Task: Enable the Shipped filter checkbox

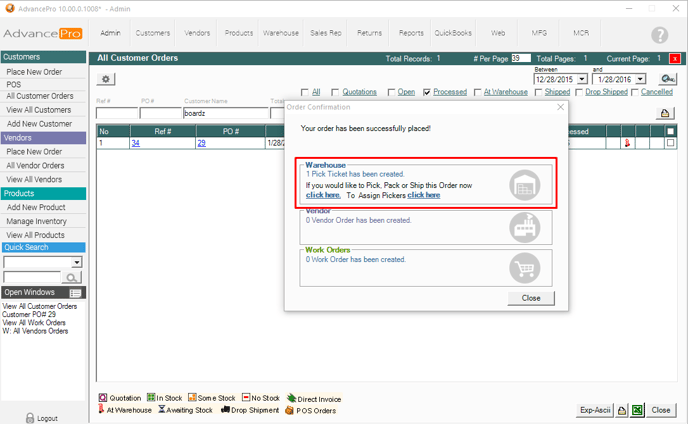Action: [x=537, y=92]
